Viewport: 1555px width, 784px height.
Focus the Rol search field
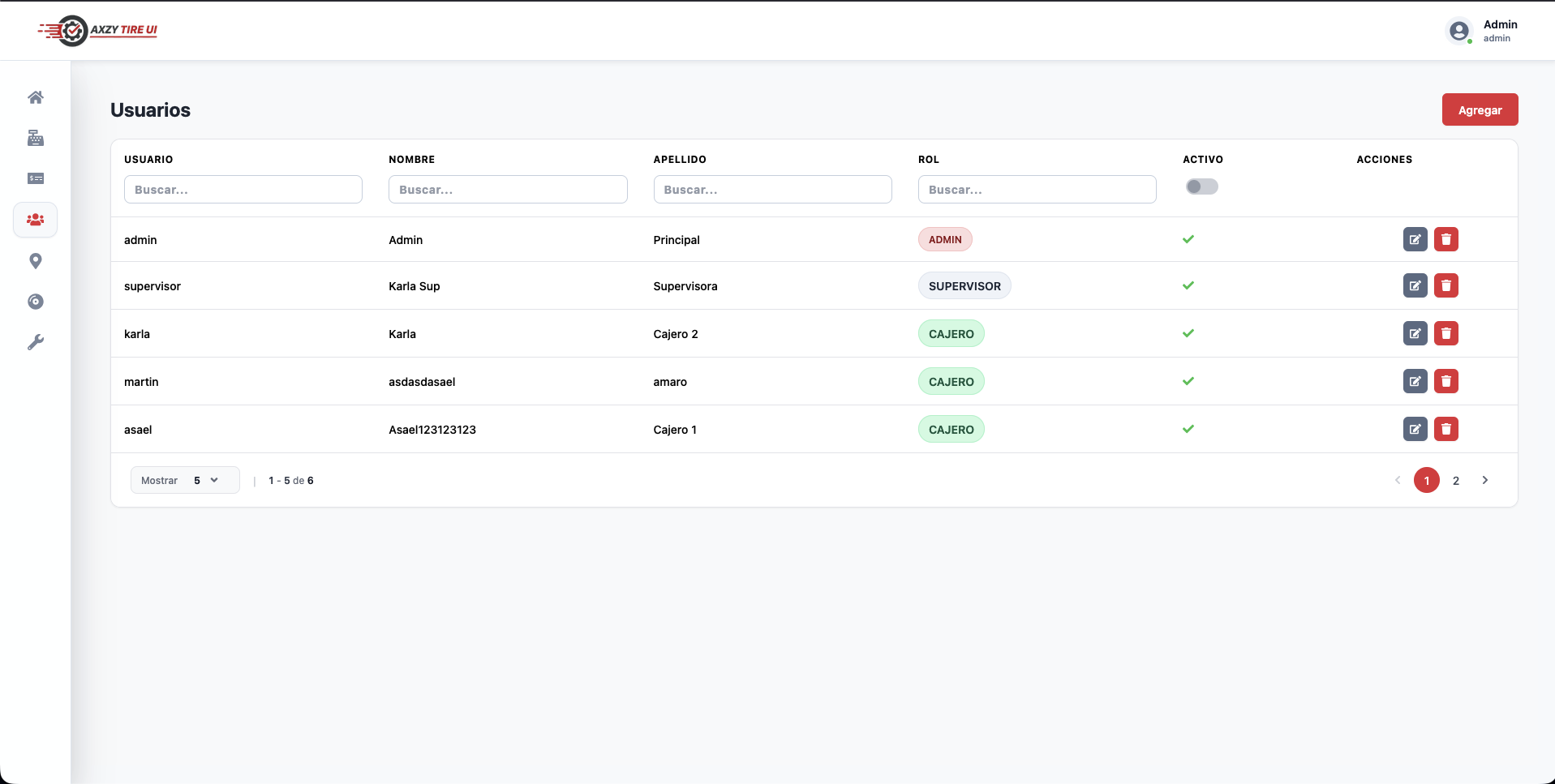[1037, 190]
